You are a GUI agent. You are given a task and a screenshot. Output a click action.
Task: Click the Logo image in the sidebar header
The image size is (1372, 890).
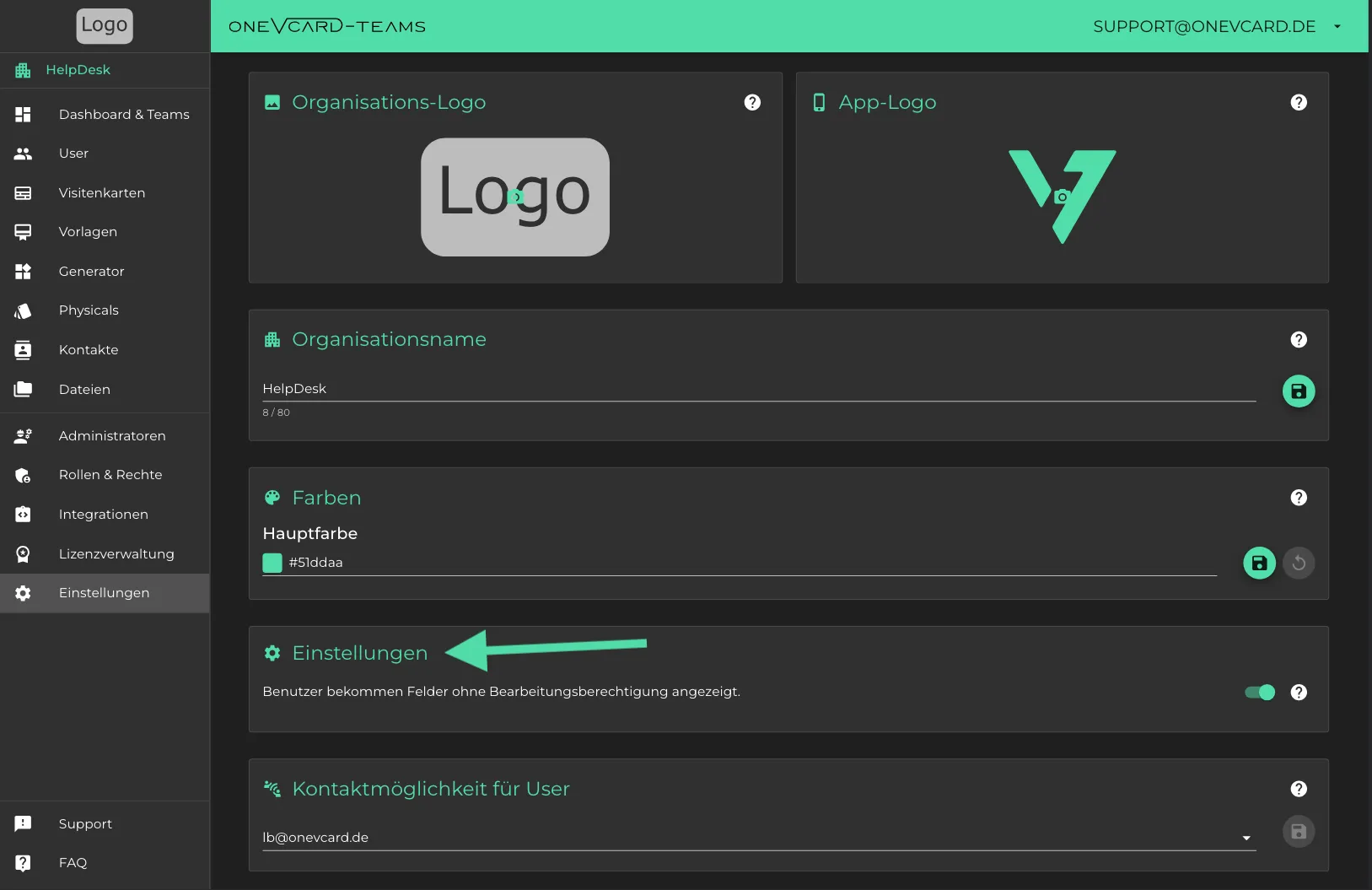click(105, 26)
